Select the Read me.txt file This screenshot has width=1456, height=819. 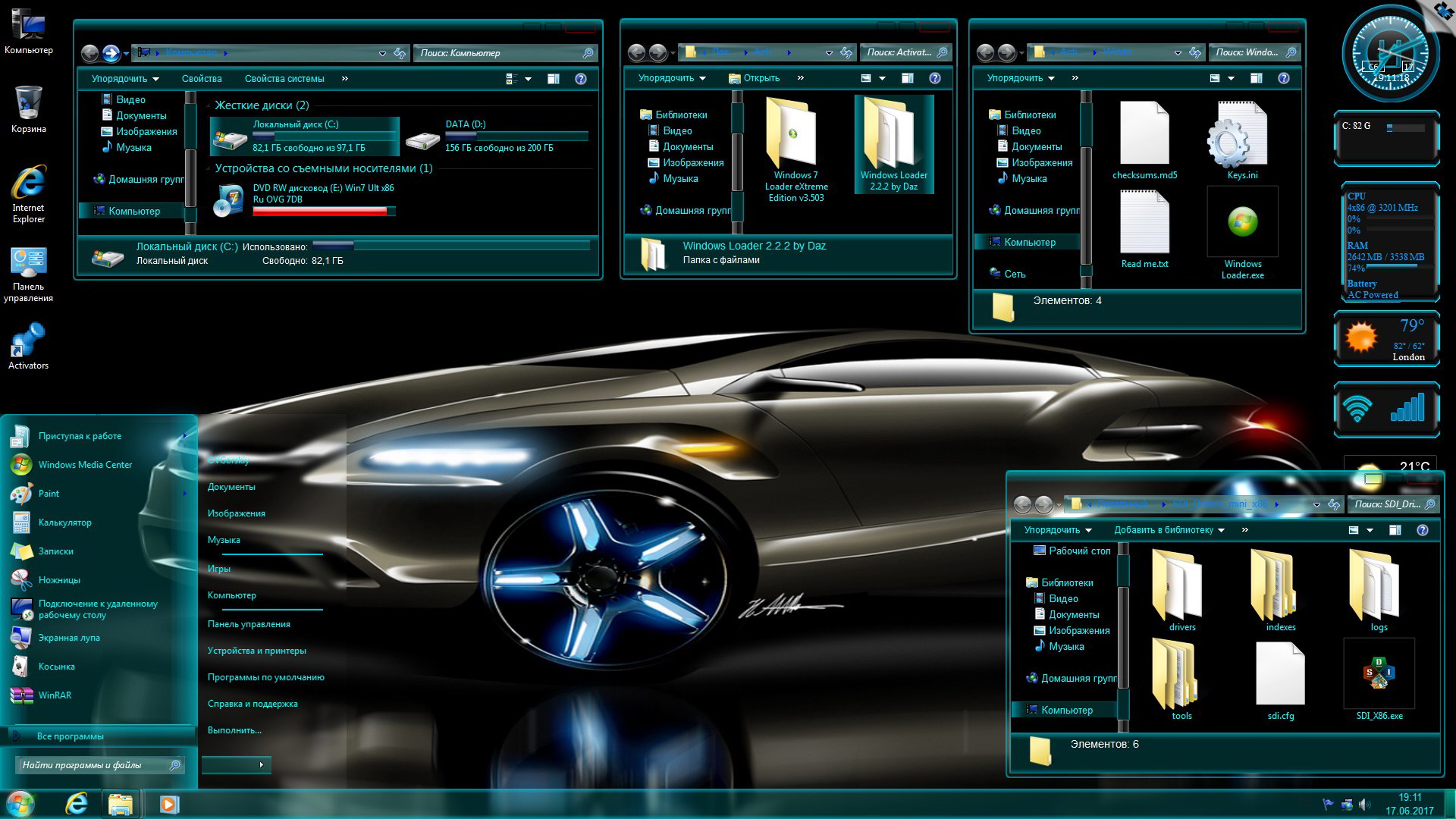(x=1144, y=229)
